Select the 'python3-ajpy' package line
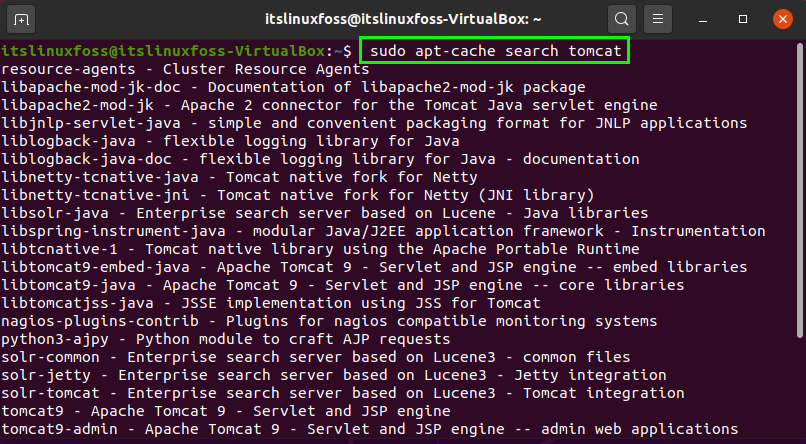 [226, 339]
